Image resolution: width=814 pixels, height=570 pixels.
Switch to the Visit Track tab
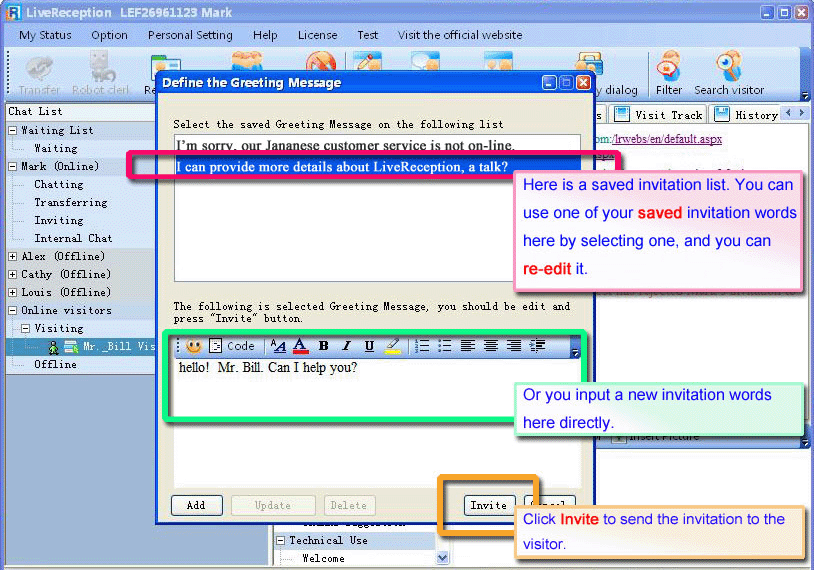(x=658, y=115)
